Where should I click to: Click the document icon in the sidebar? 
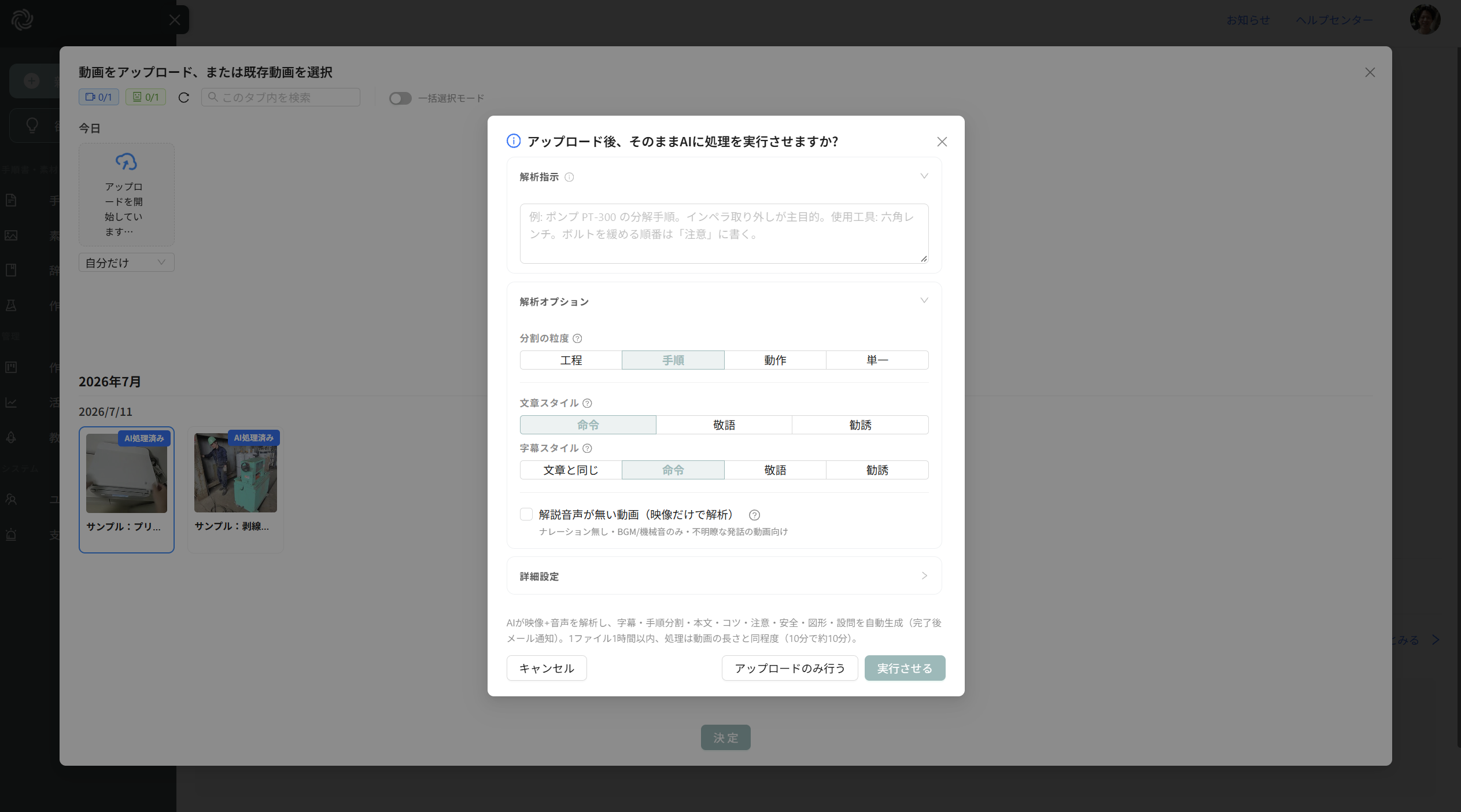pos(11,201)
